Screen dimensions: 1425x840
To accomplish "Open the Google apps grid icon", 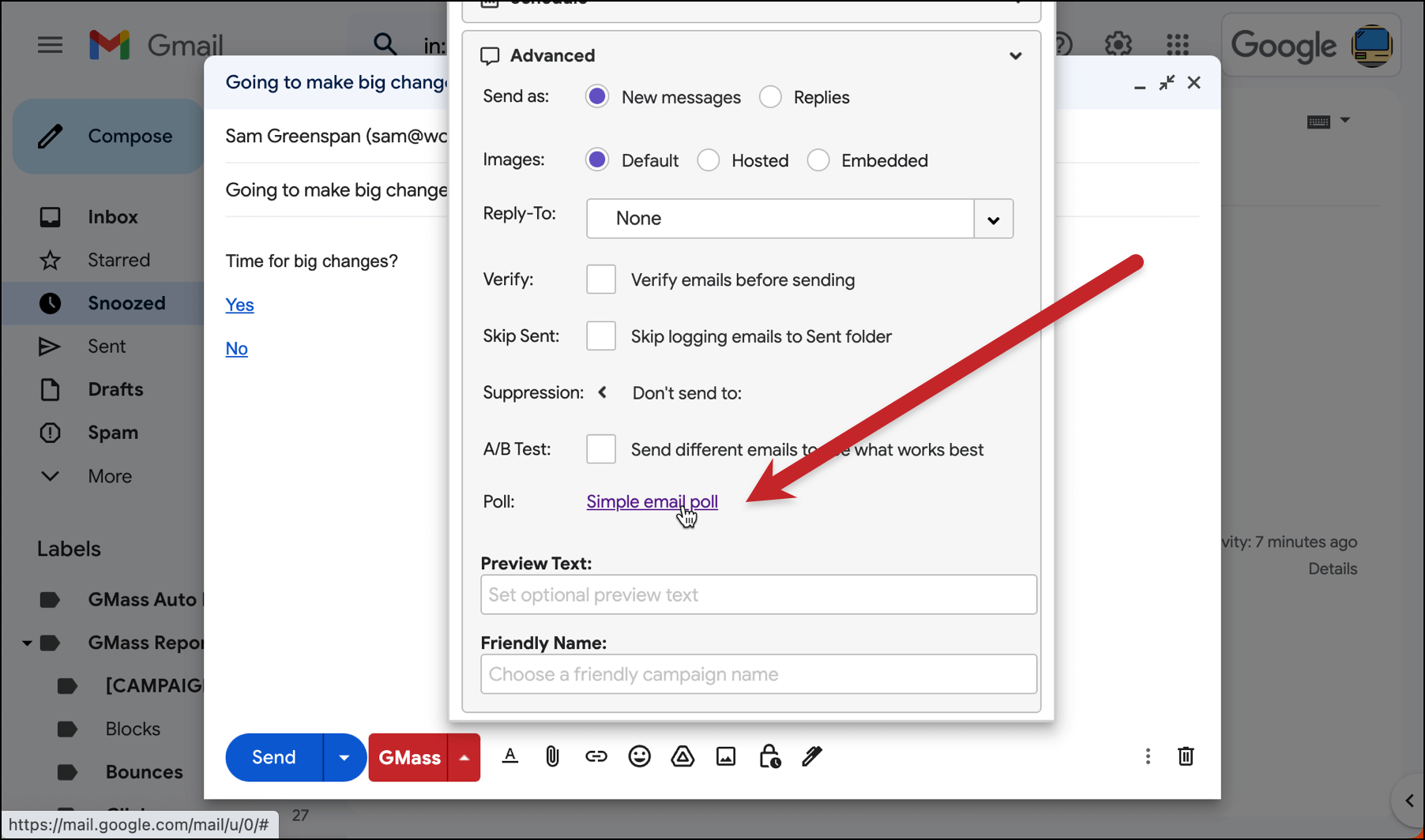I will (x=1177, y=44).
